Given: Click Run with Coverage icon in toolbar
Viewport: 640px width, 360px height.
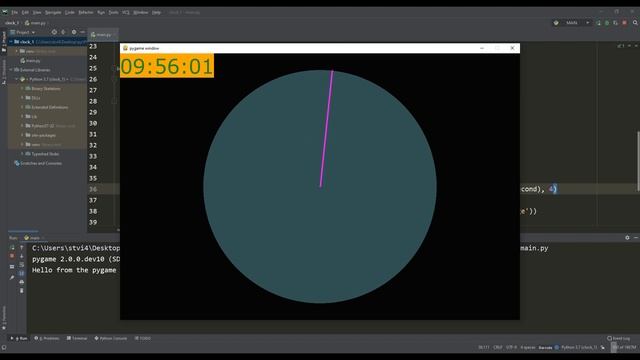Looking at the screenshot, I should tap(616, 23).
